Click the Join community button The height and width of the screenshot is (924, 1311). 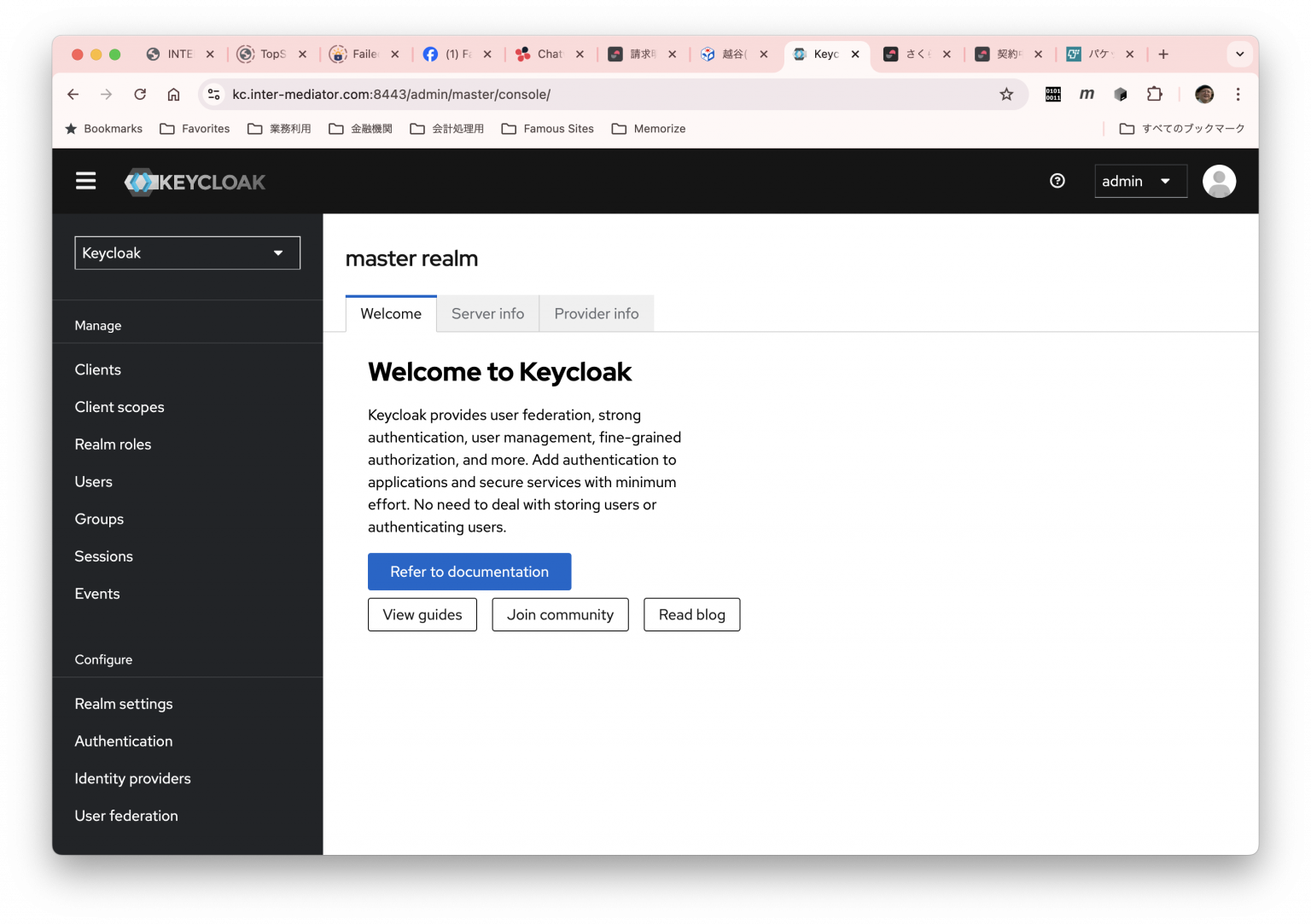tap(560, 614)
